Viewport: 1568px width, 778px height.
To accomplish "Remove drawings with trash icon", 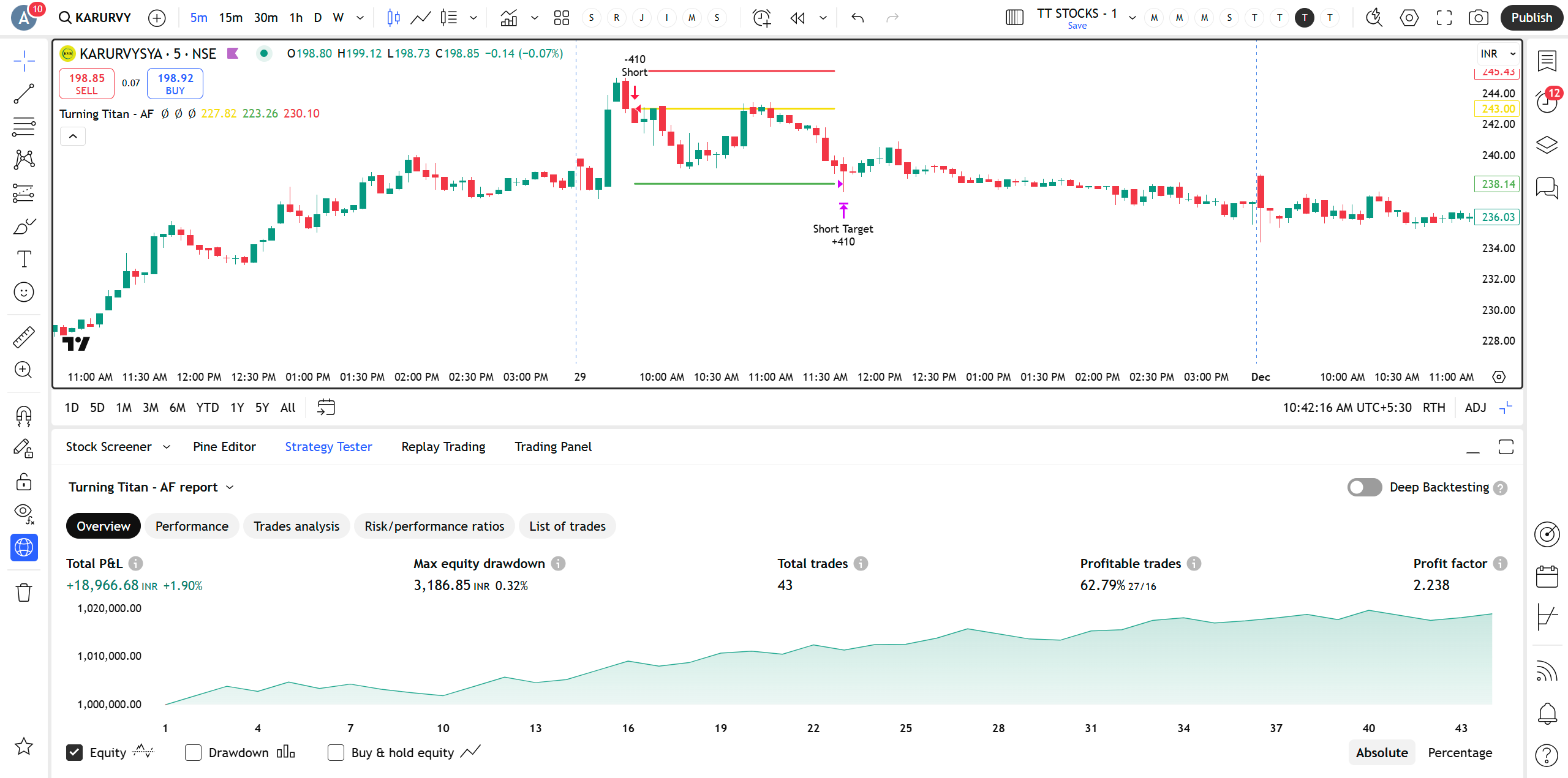I will point(24,593).
